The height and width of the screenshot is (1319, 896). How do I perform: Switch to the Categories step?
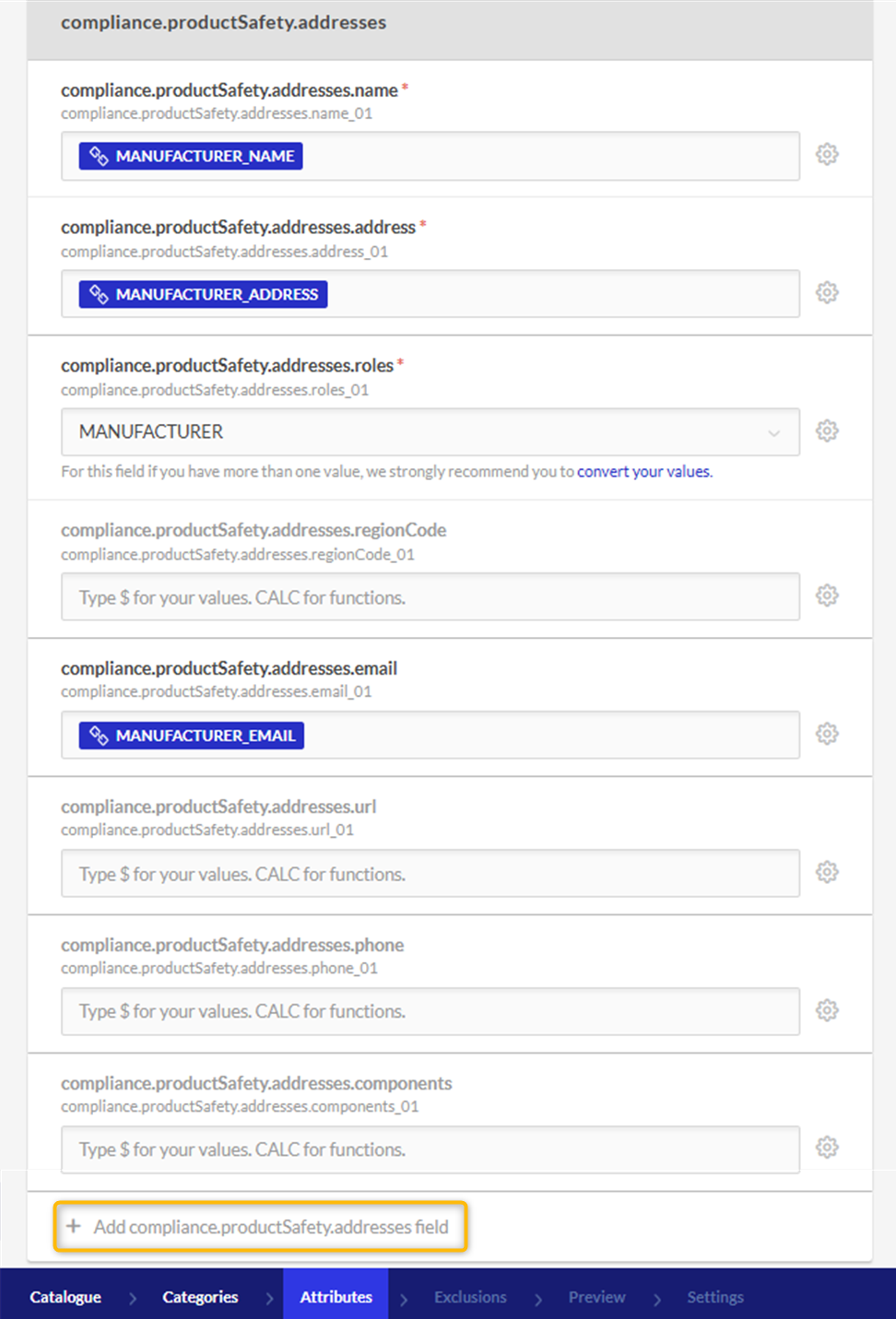200,1297
